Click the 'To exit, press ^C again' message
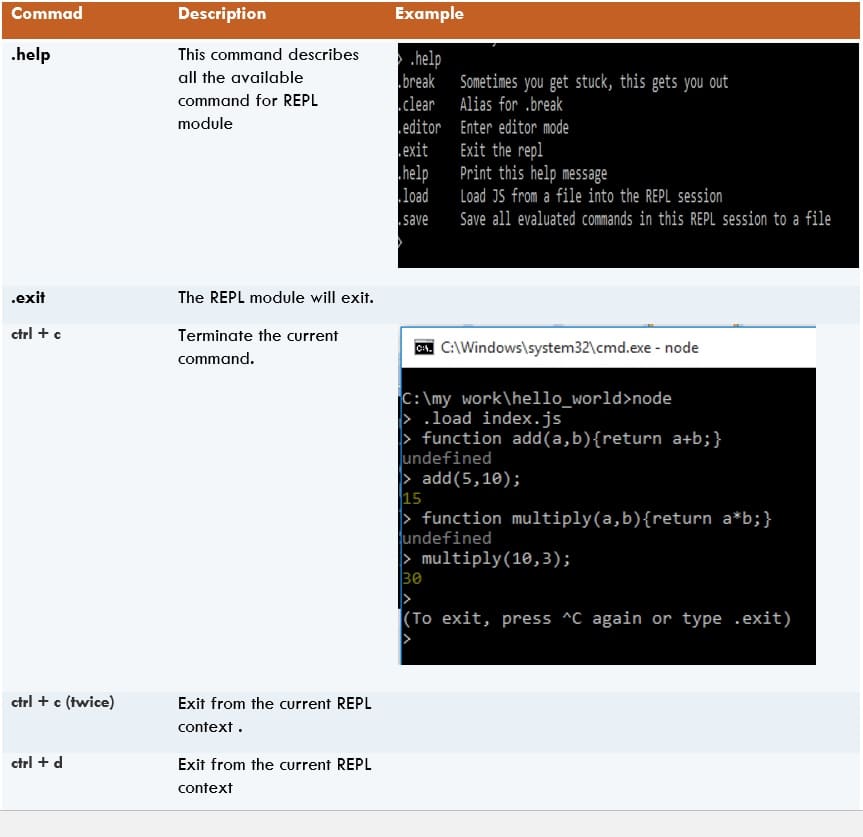Image resolution: width=863 pixels, height=837 pixels. tap(598, 618)
